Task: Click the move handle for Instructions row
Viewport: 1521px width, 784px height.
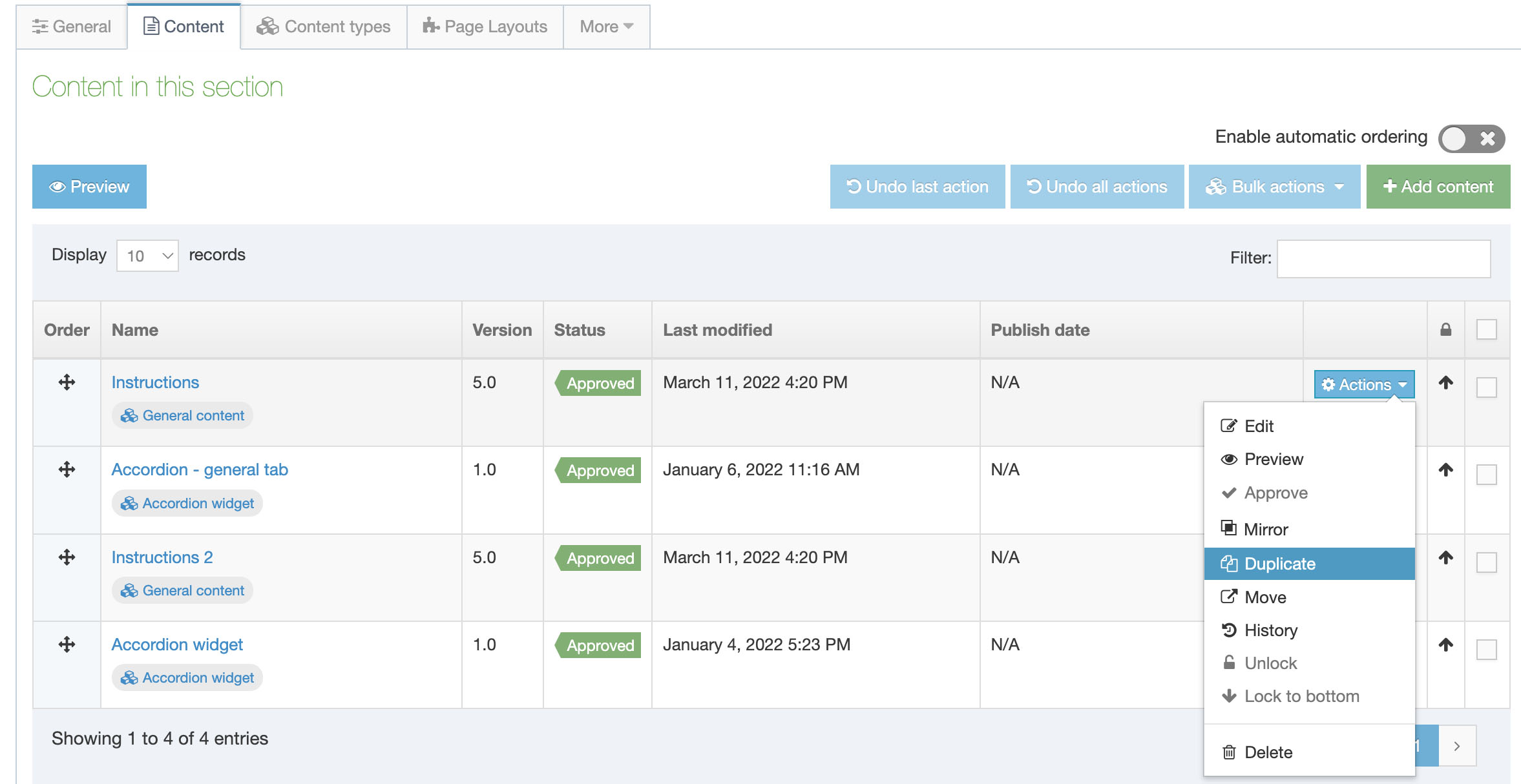Action: point(67,382)
